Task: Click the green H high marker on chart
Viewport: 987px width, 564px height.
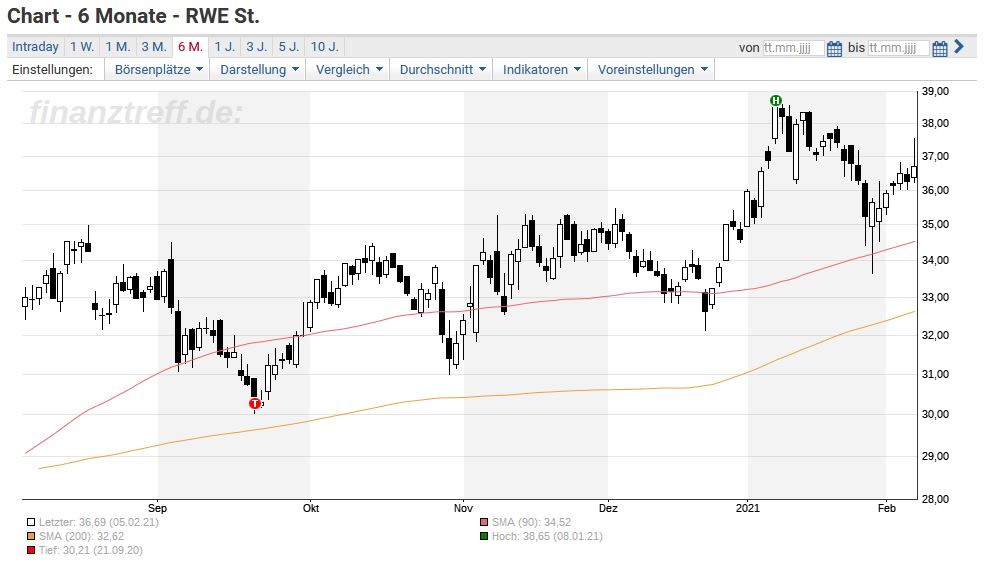Action: point(776,100)
